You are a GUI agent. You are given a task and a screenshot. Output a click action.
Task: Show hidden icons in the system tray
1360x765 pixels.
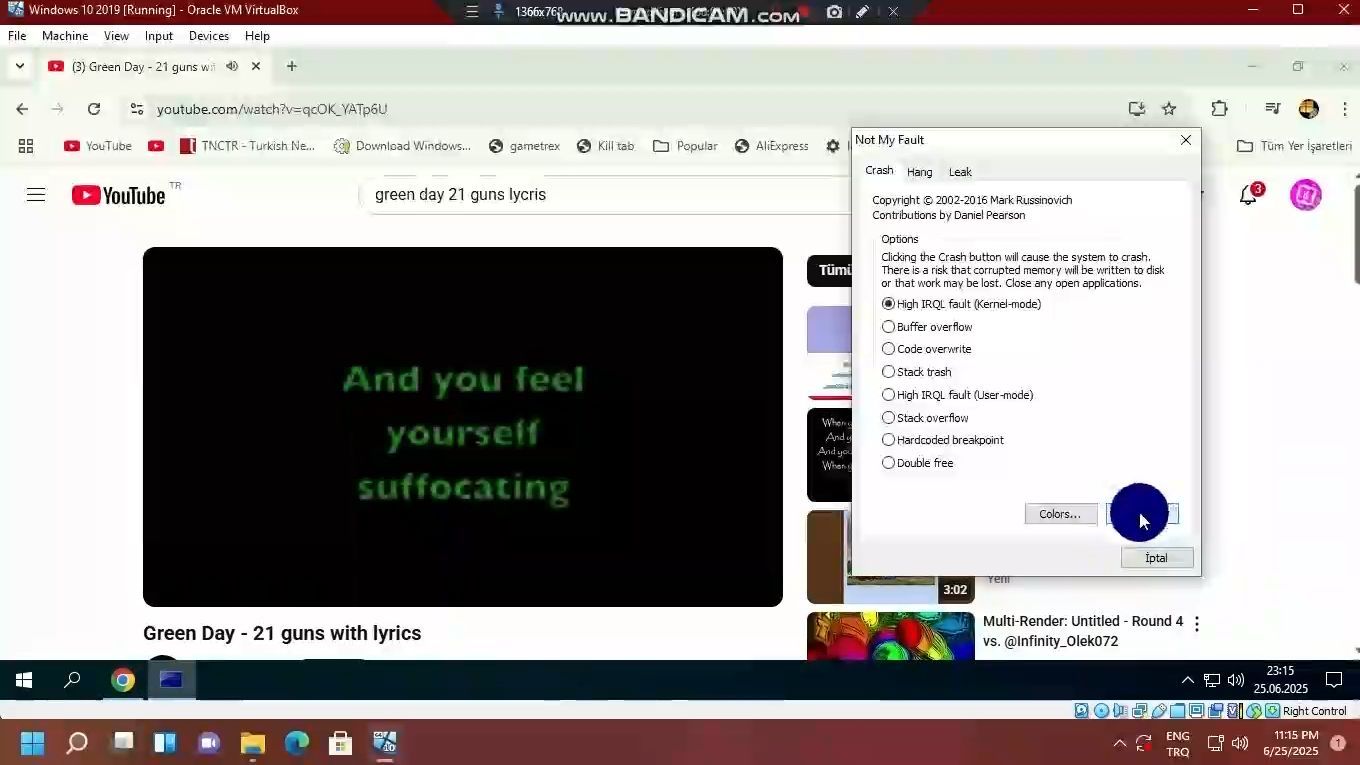(x=1187, y=681)
